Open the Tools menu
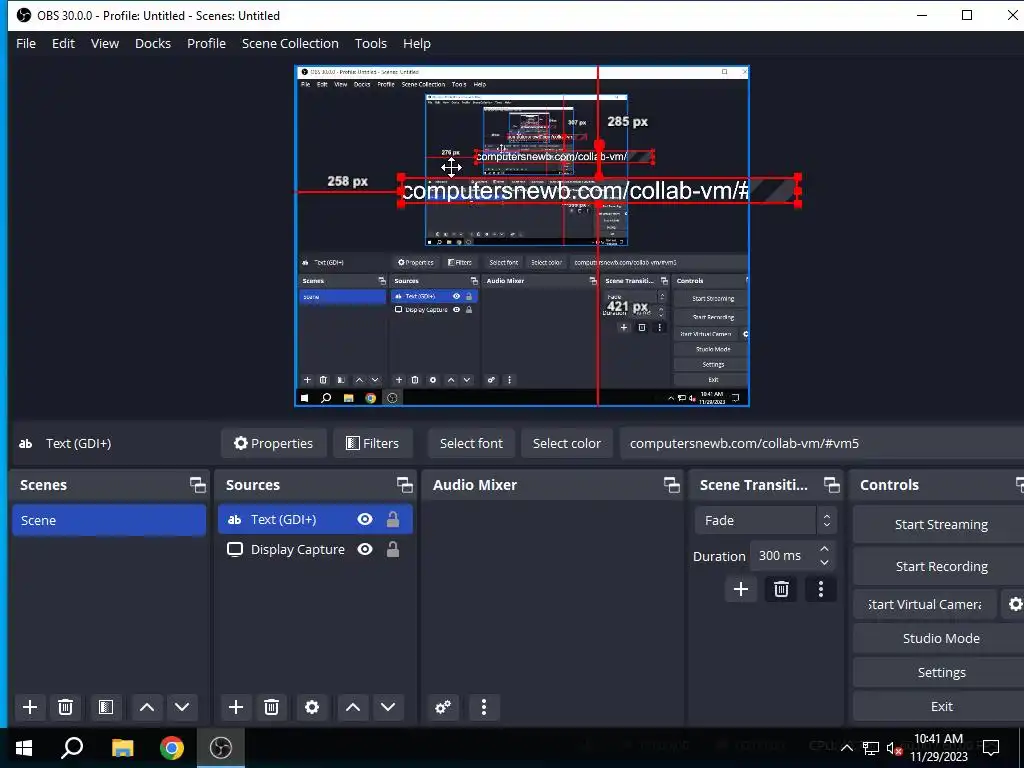The height and width of the screenshot is (768, 1024). coord(371,43)
